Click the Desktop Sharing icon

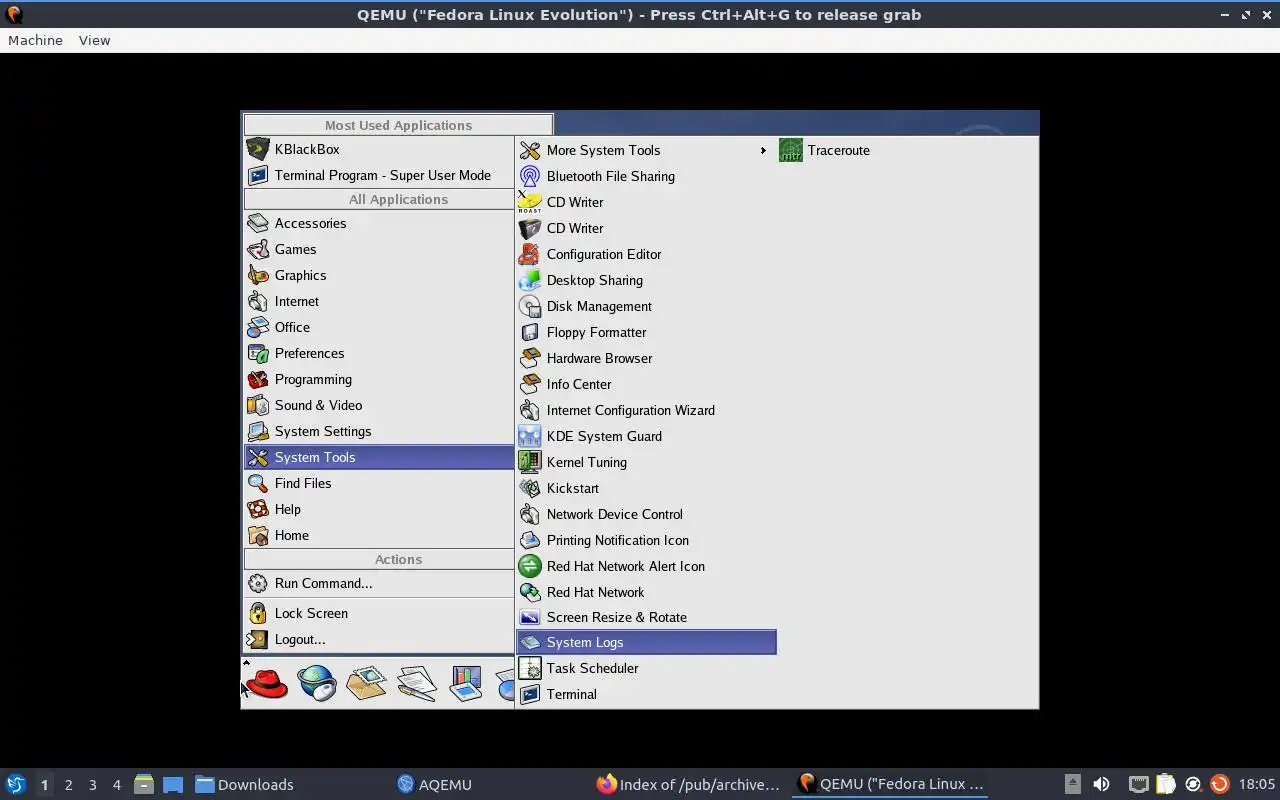tap(530, 280)
